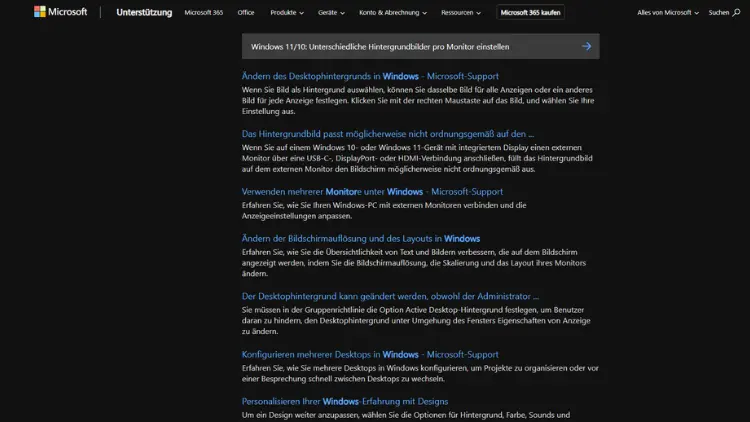The width and height of the screenshot is (750, 422).
Task: Open the Office menu item
Action: tap(246, 12)
